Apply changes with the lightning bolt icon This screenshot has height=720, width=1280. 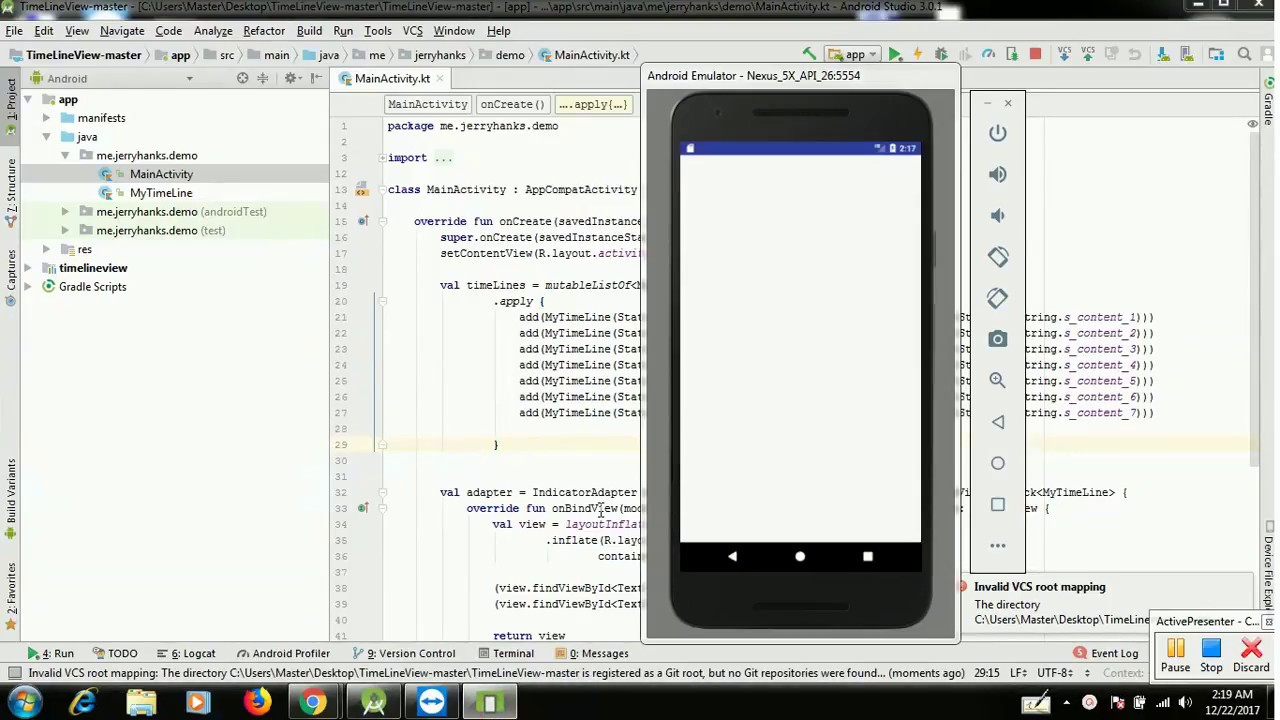point(918,54)
